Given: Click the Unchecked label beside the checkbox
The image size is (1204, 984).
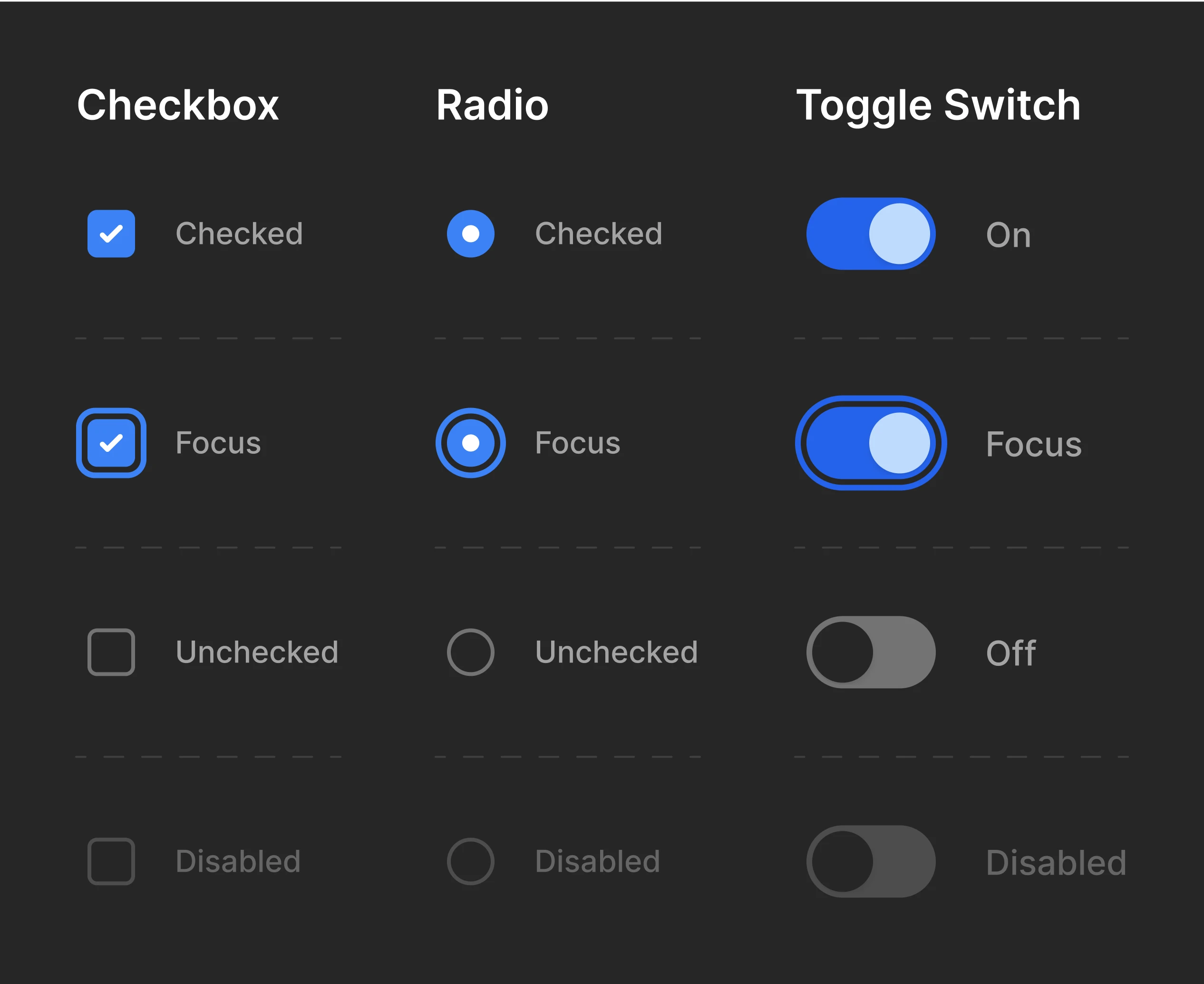Looking at the screenshot, I should tap(257, 652).
